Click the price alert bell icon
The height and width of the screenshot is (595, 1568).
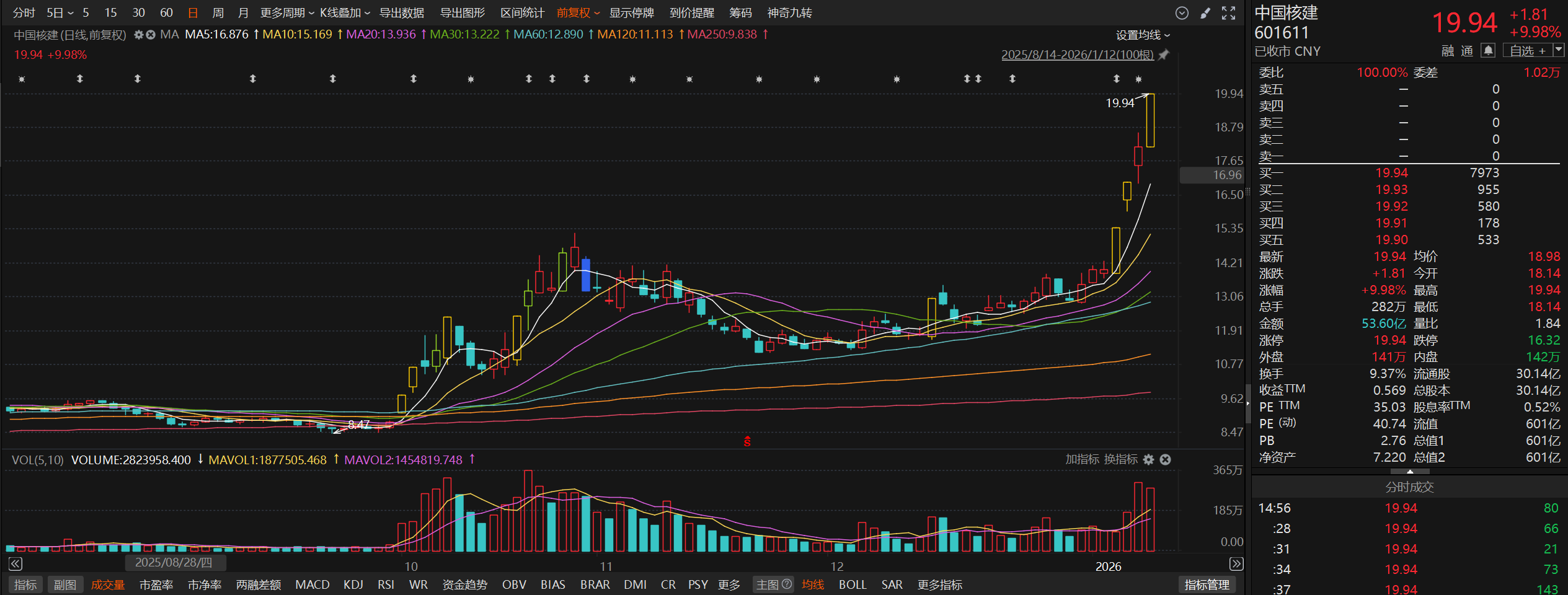click(1488, 51)
